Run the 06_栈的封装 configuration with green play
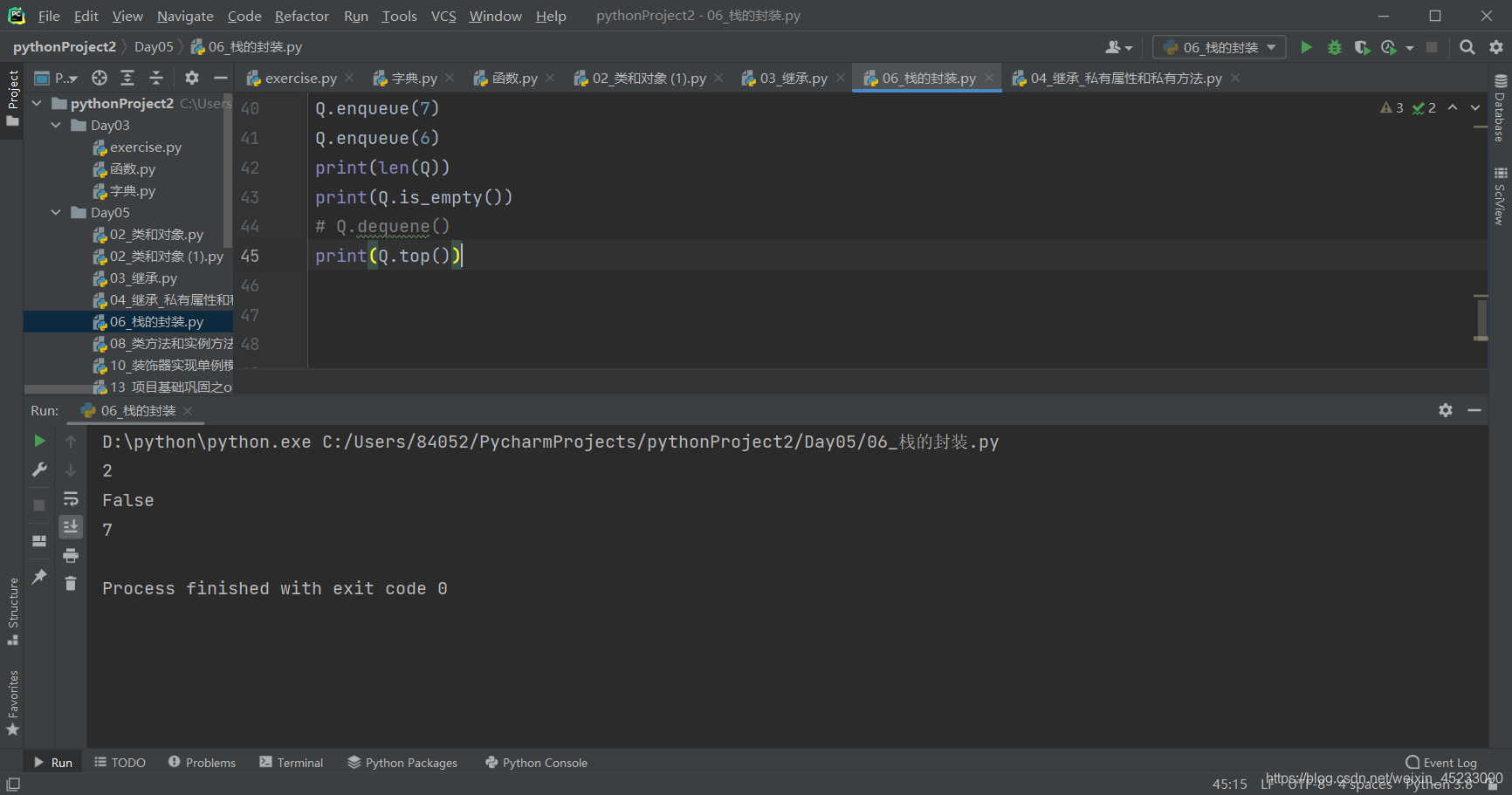Viewport: 1512px width, 795px height. pyautogui.click(x=1306, y=47)
